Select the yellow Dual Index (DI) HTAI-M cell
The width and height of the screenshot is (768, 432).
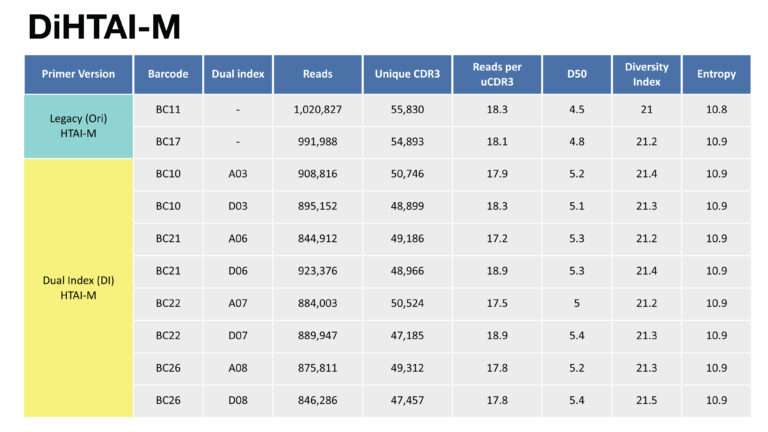coord(78,288)
